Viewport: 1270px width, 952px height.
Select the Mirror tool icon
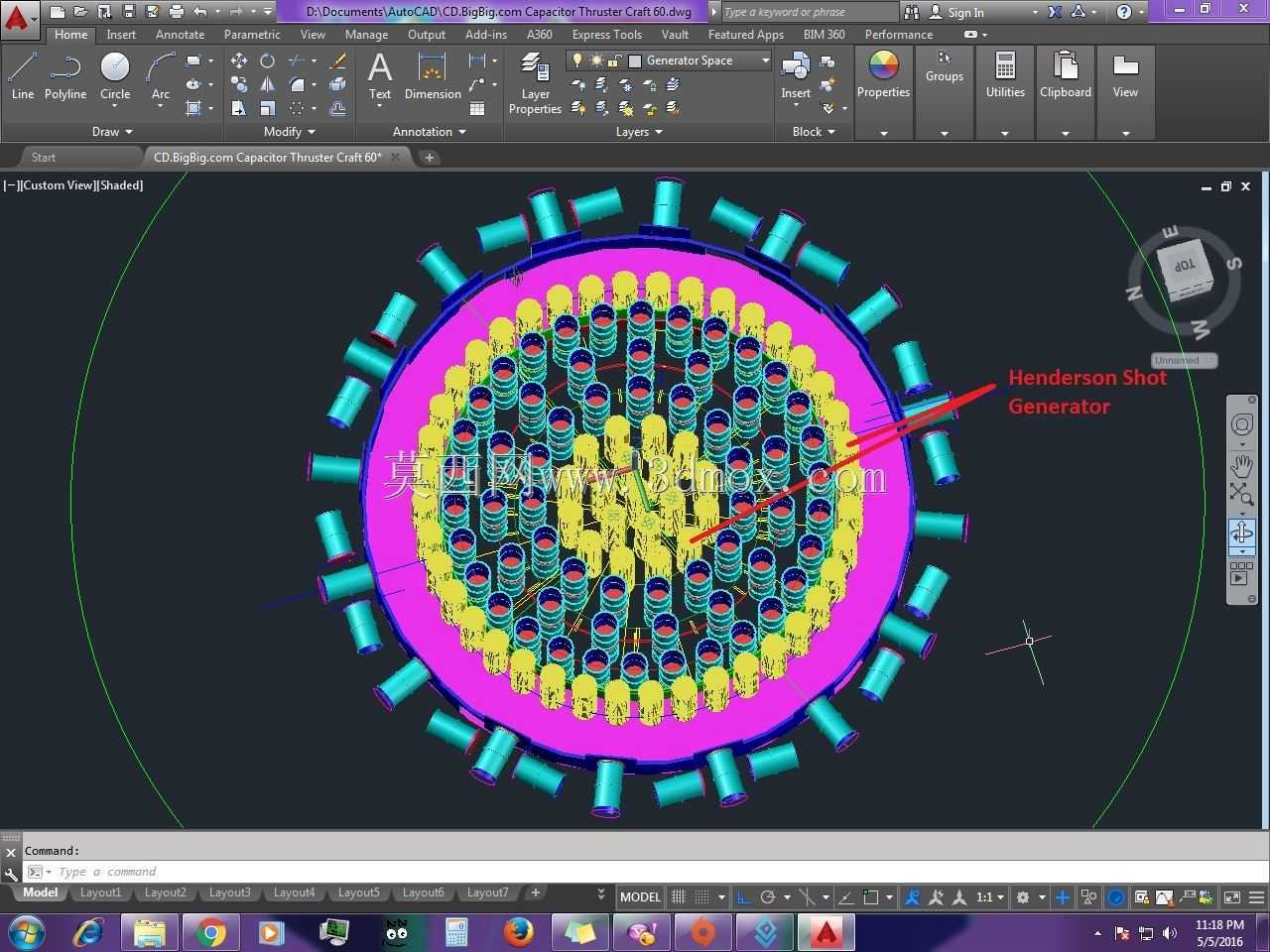pos(267,84)
